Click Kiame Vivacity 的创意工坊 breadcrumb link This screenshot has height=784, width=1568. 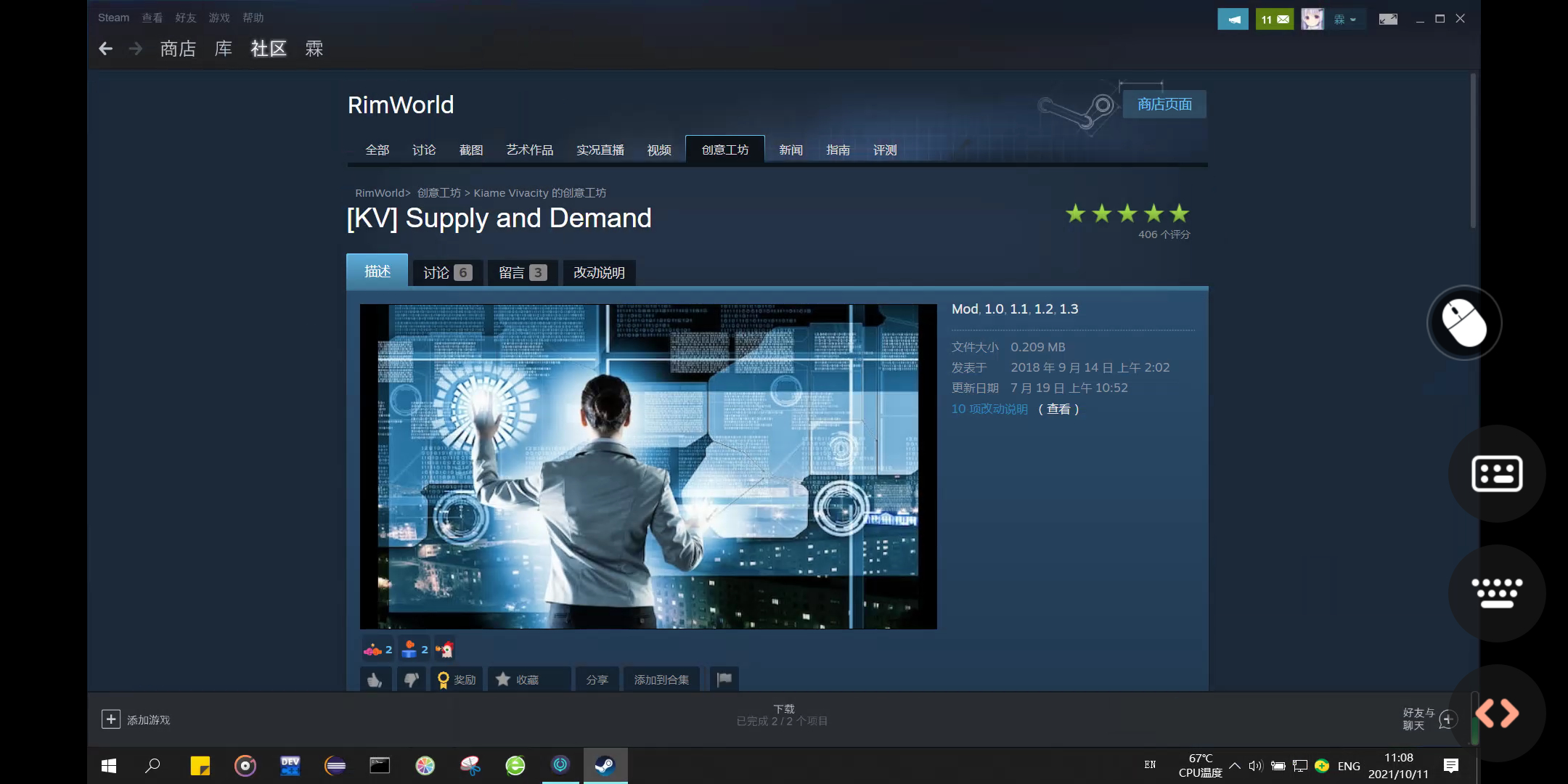tap(540, 193)
